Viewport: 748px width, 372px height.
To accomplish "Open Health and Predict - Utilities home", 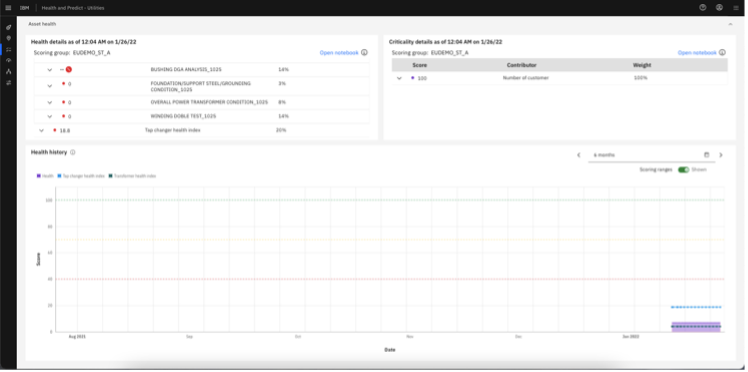I will tap(73, 8).
